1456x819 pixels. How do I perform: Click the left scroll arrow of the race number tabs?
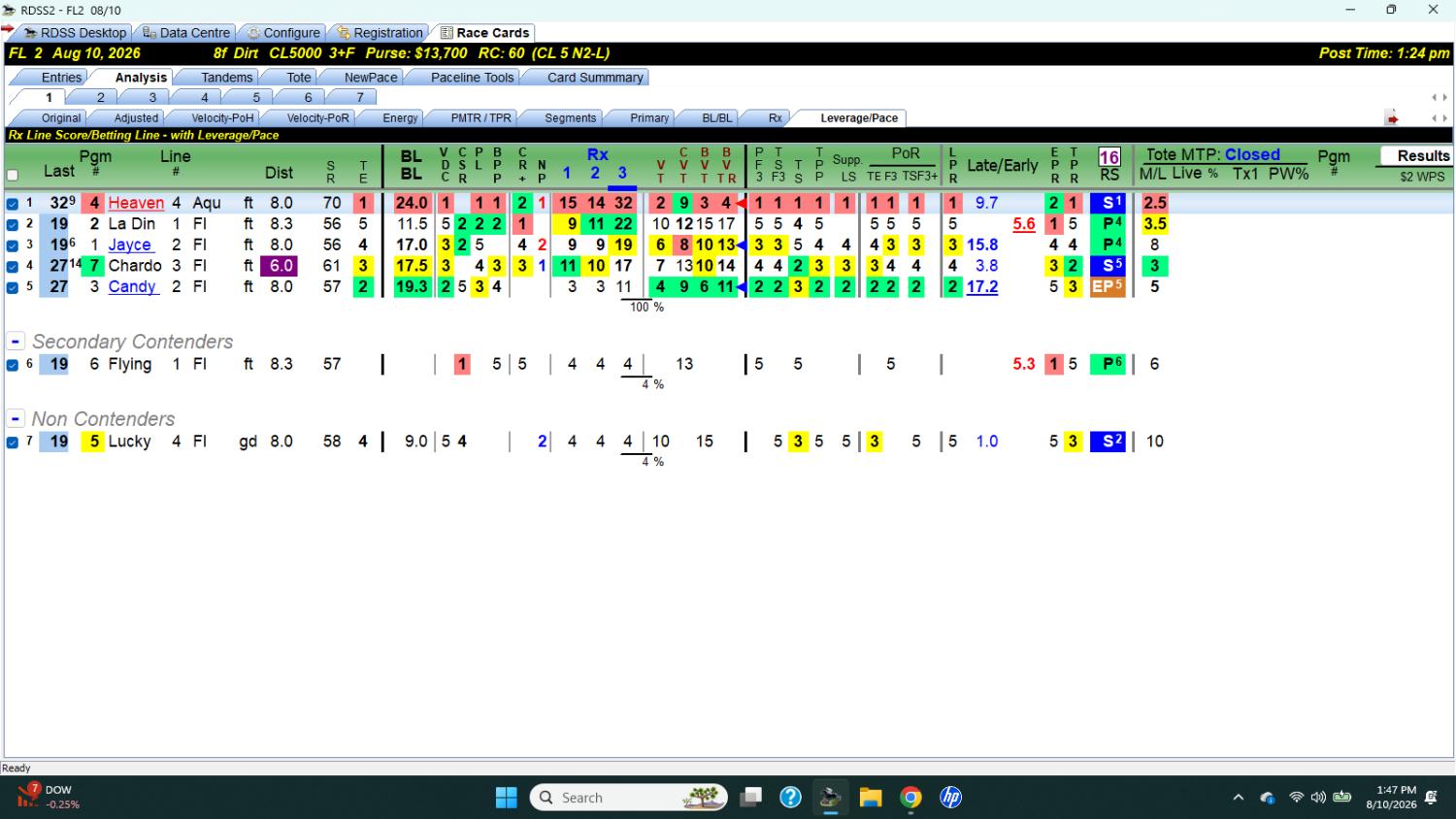click(x=1434, y=97)
